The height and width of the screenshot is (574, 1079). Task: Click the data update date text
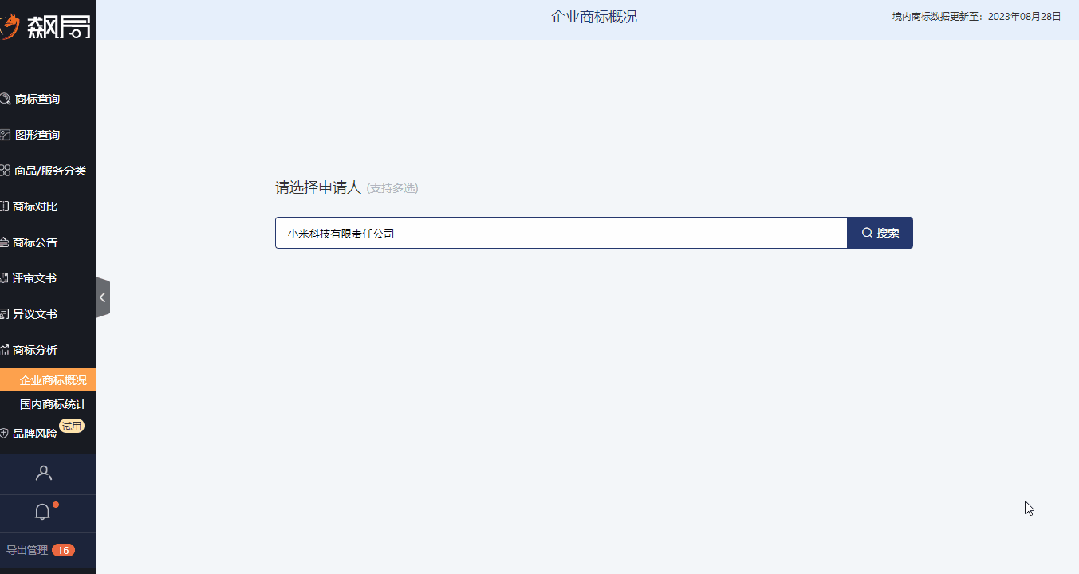(976, 17)
